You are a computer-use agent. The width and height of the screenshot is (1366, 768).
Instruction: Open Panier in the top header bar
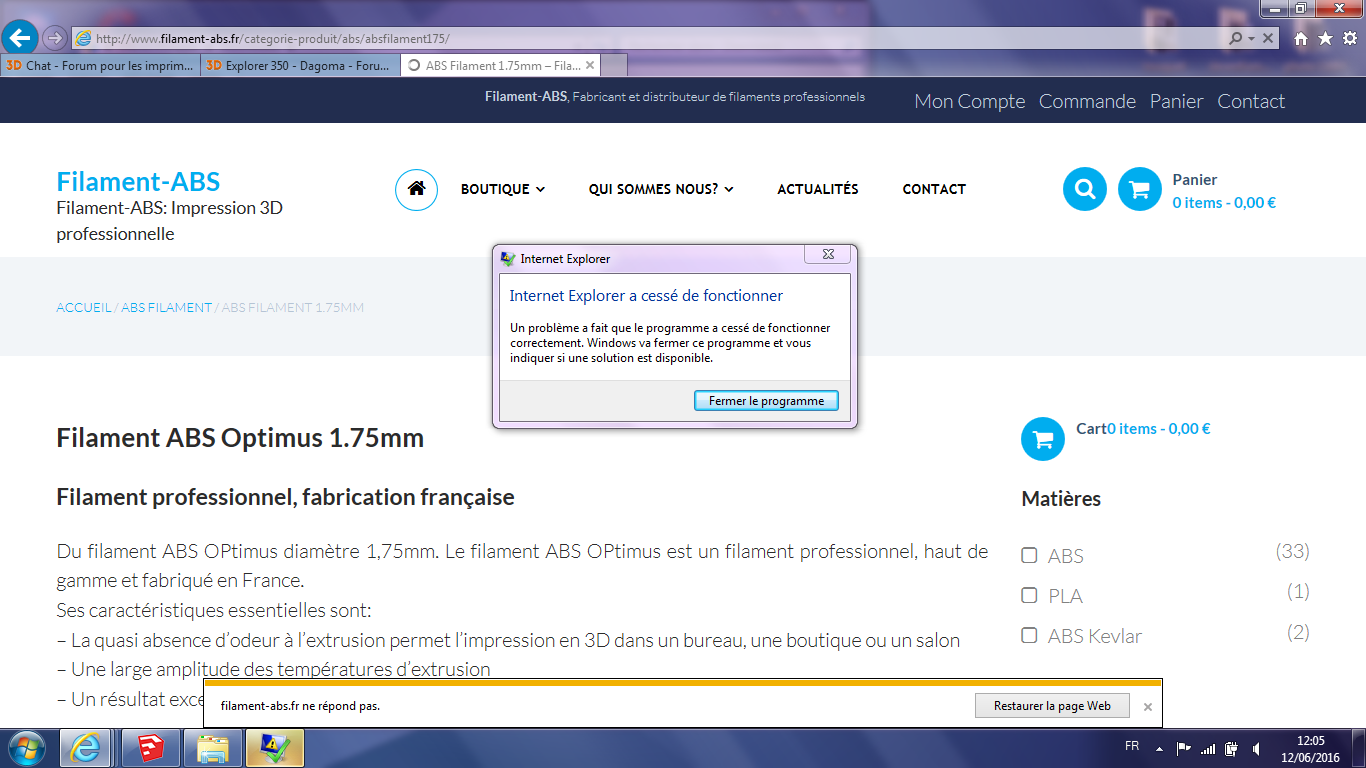coord(1177,101)
